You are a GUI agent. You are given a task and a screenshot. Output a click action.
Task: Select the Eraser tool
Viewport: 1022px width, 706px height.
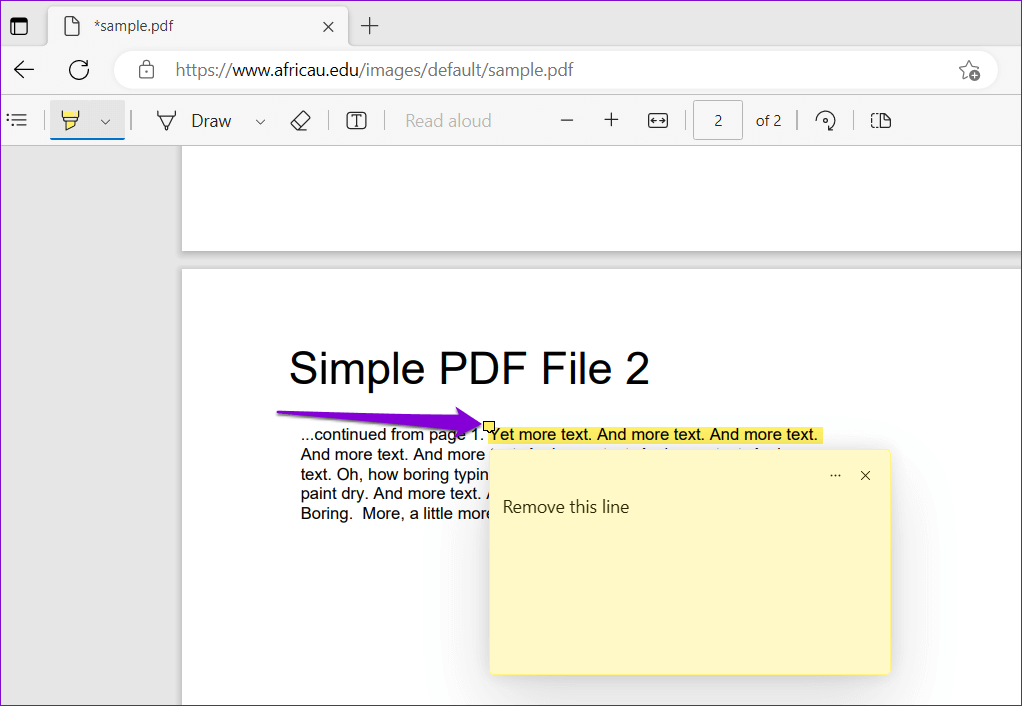(301, 121)
